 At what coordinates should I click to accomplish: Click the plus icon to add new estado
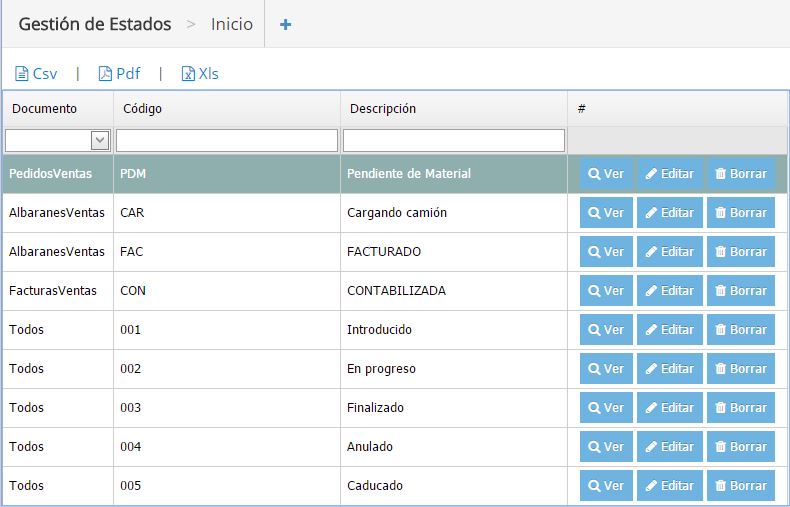285,24
